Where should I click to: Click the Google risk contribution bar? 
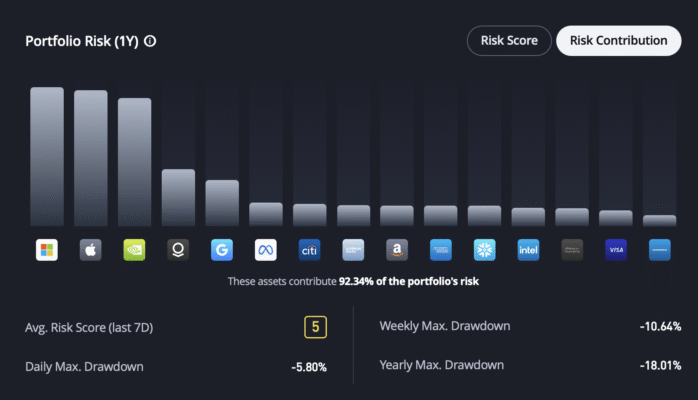(222, 203)
